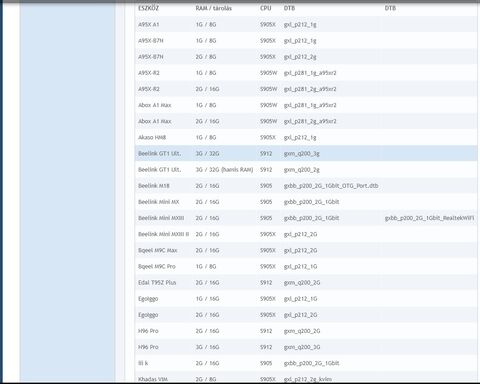Viewport: 480px width, 384px height.
Task: Click S905 in the Beelink Mini MX row
Action: click(266, 202)
